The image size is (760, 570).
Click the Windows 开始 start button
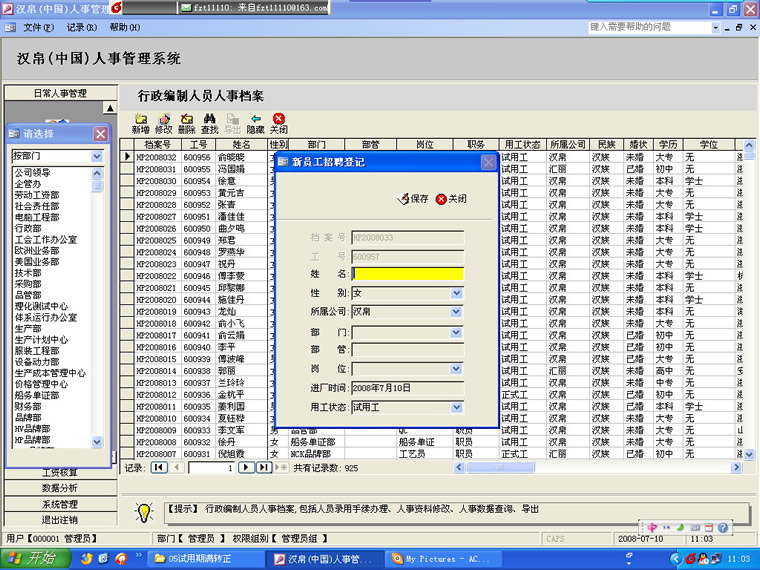[35, 558]
